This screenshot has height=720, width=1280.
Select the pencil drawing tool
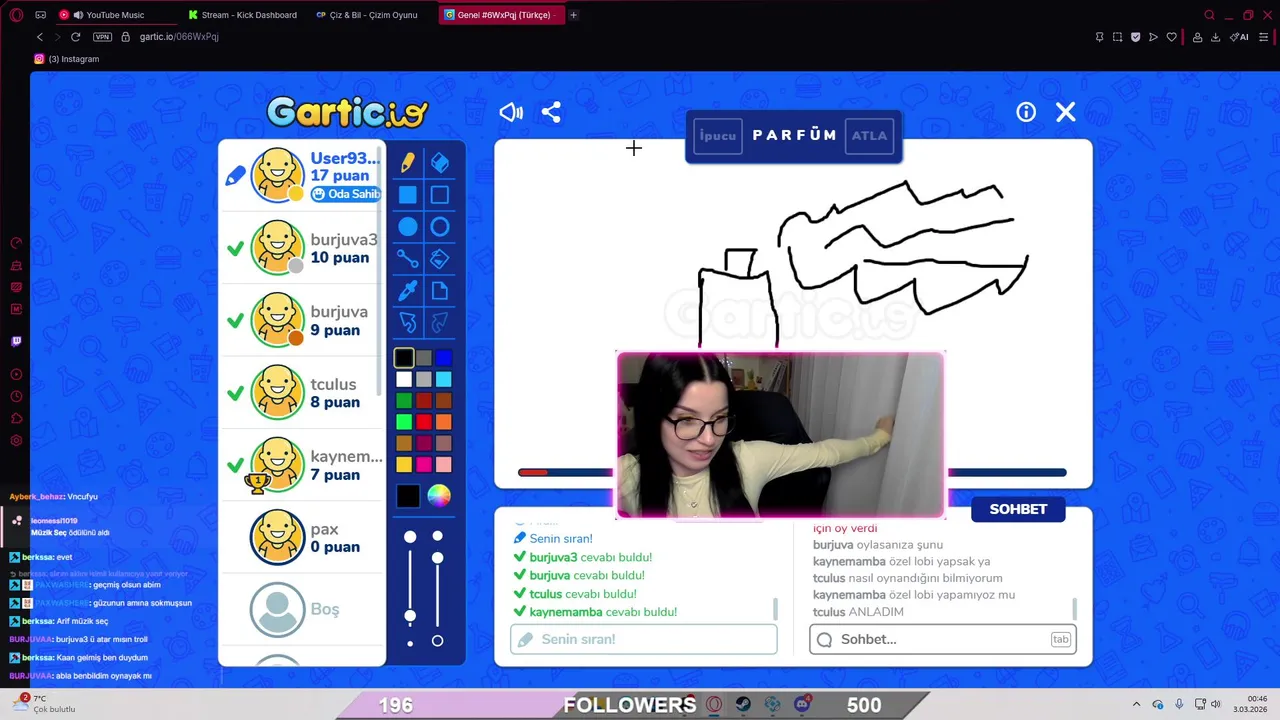coord(408,163)
